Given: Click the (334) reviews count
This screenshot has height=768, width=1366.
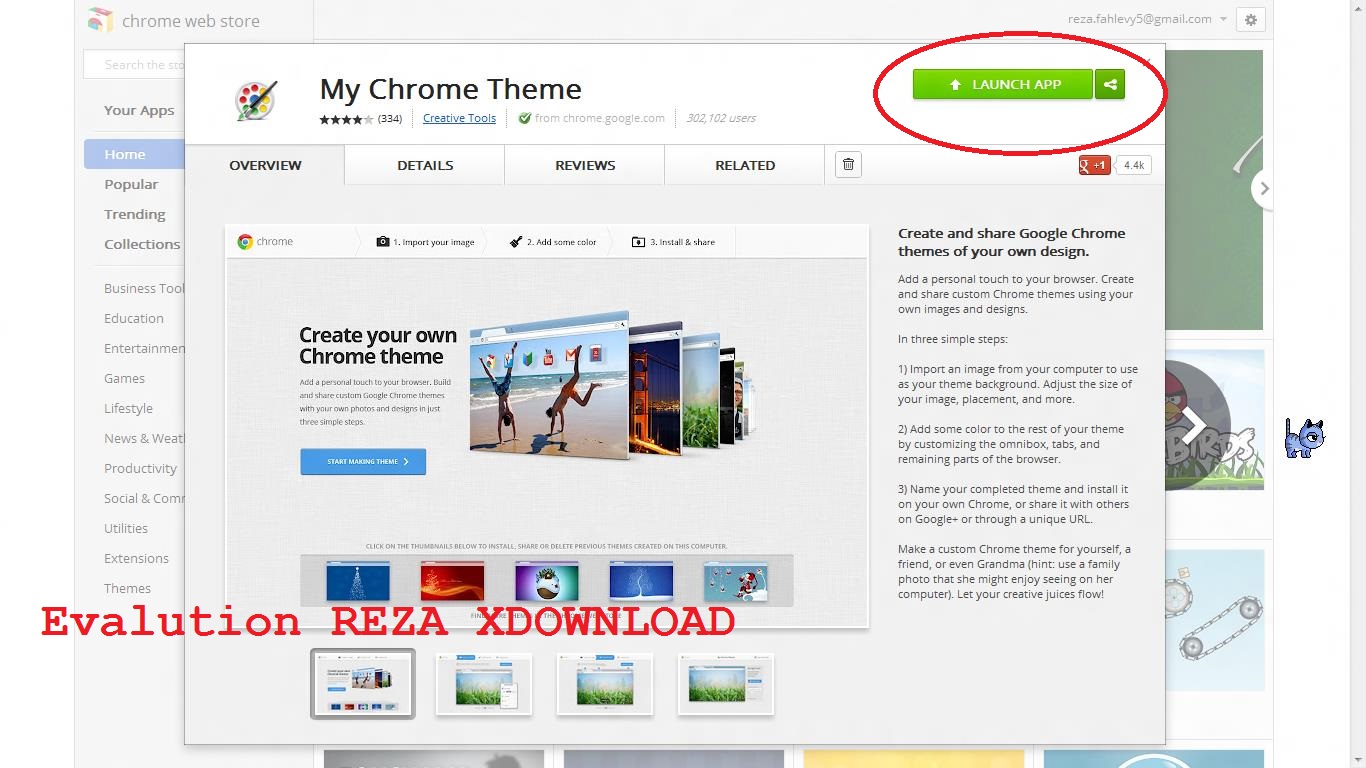Looking at the screenshot, I should click(390, 119).
